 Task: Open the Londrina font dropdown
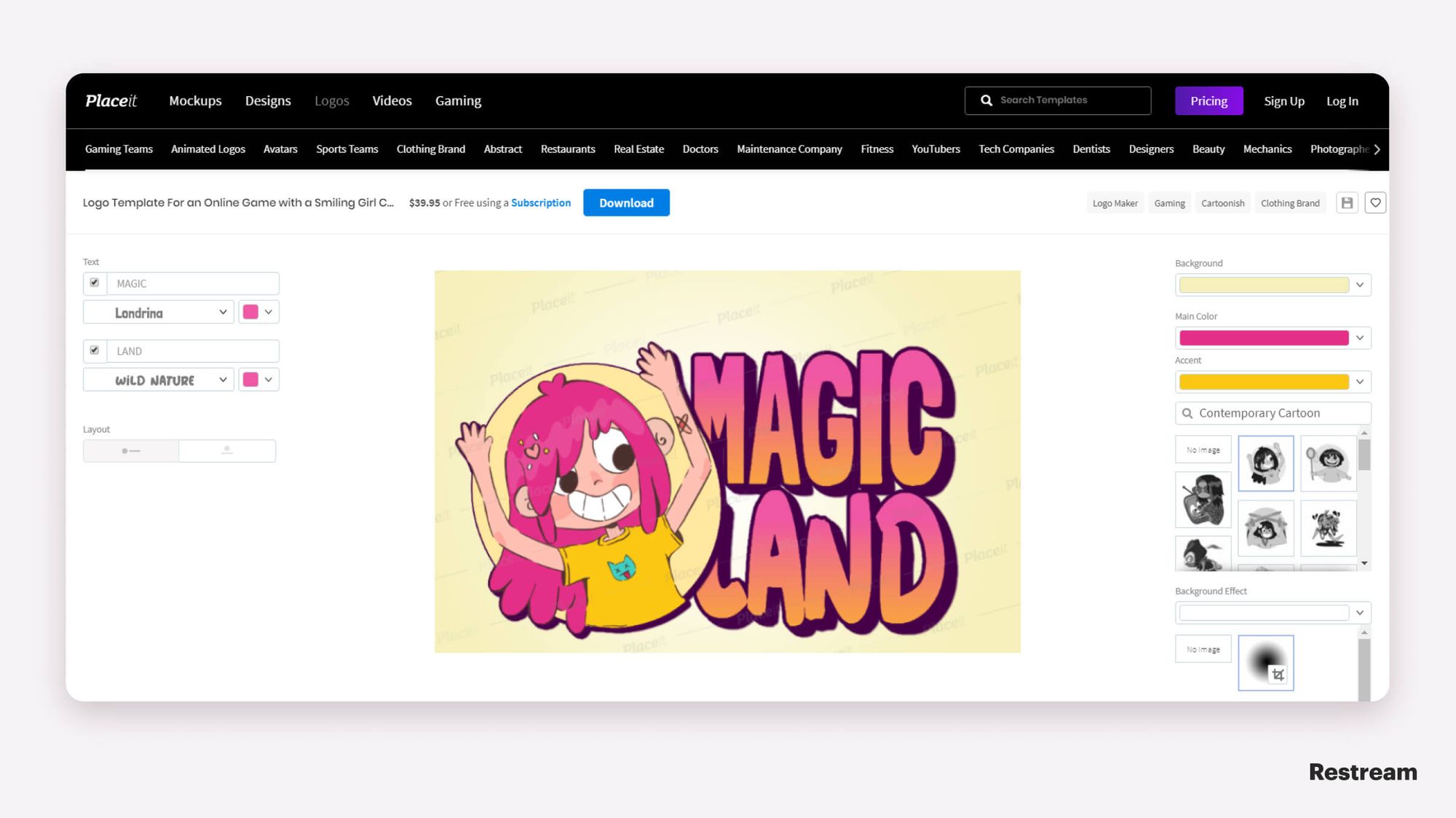(x=159, y=312)
